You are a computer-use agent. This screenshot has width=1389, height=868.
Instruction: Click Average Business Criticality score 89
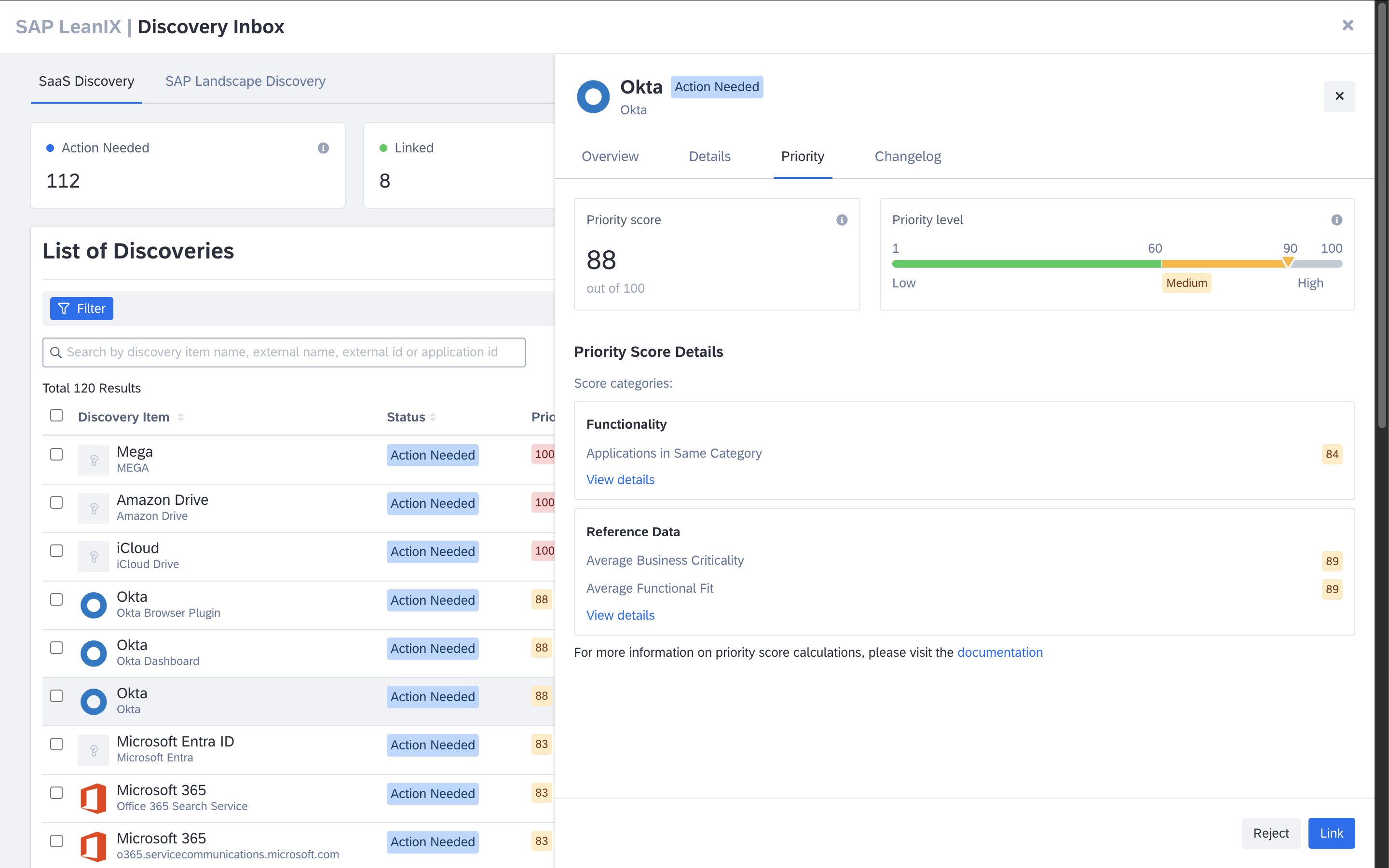coord(1332,561)
